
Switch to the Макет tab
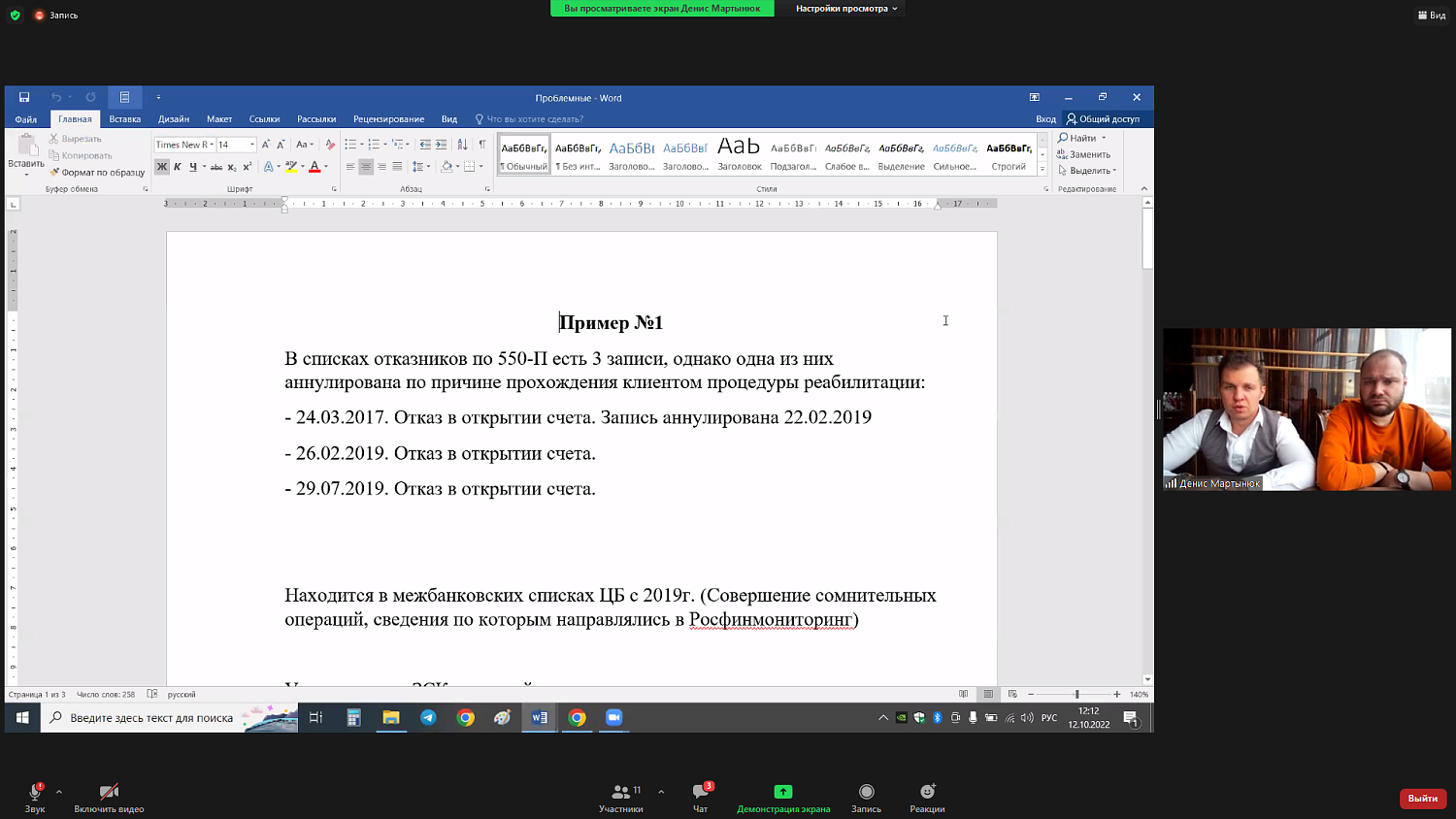point(219,119)
